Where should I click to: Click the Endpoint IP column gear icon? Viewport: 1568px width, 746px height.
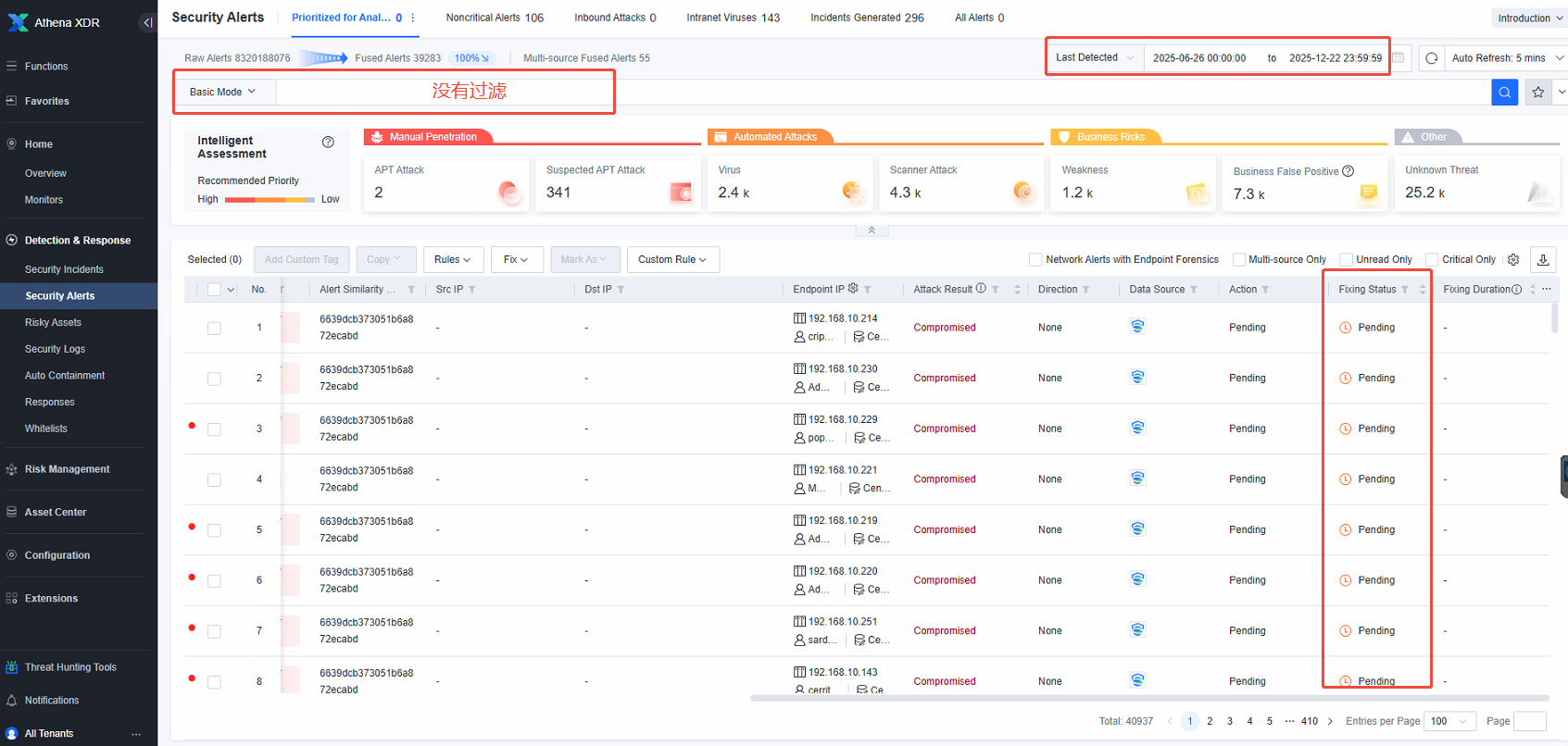pyautogui.click(x=853, y=289)
